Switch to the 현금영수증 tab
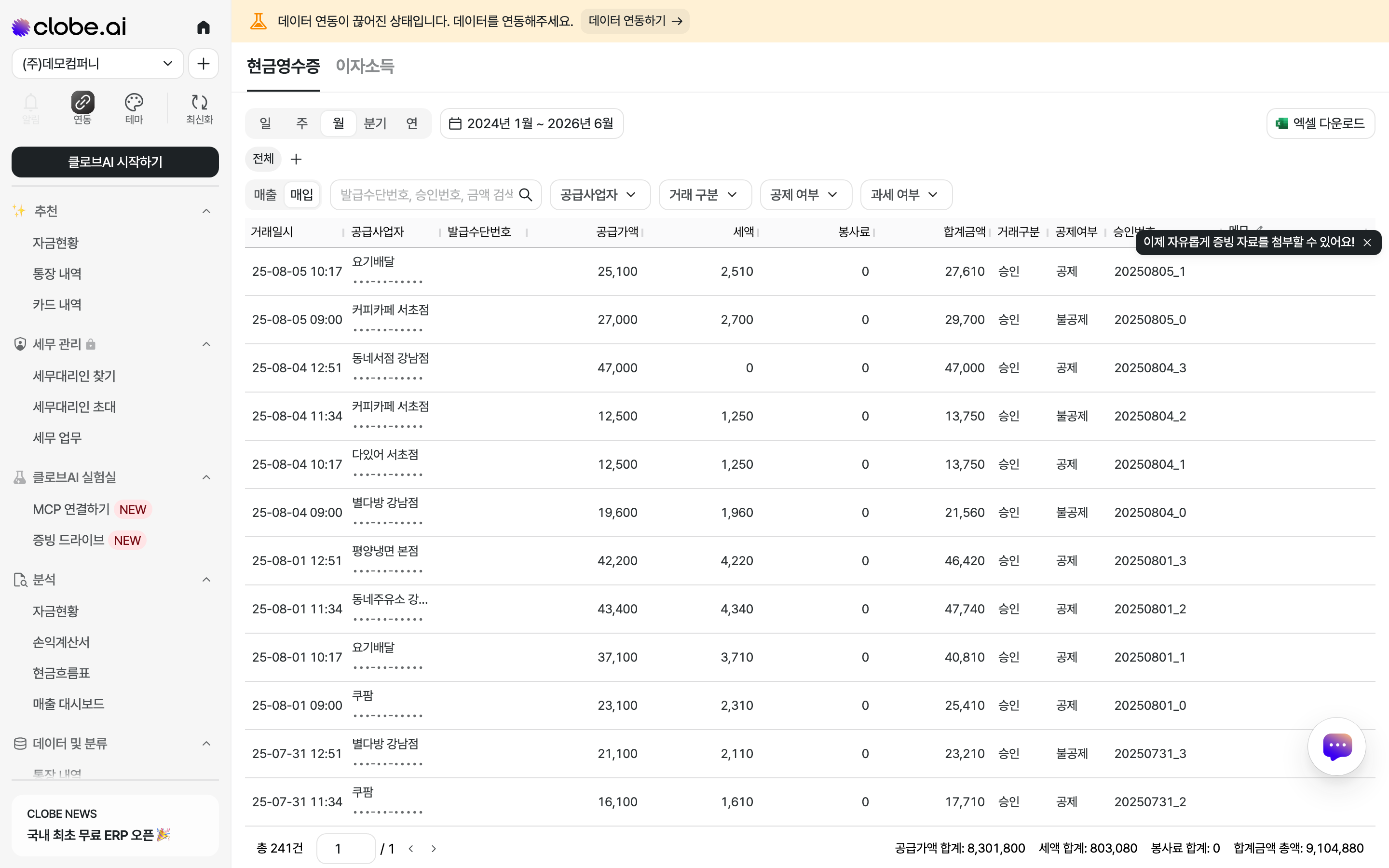 [x=283, y=67]
